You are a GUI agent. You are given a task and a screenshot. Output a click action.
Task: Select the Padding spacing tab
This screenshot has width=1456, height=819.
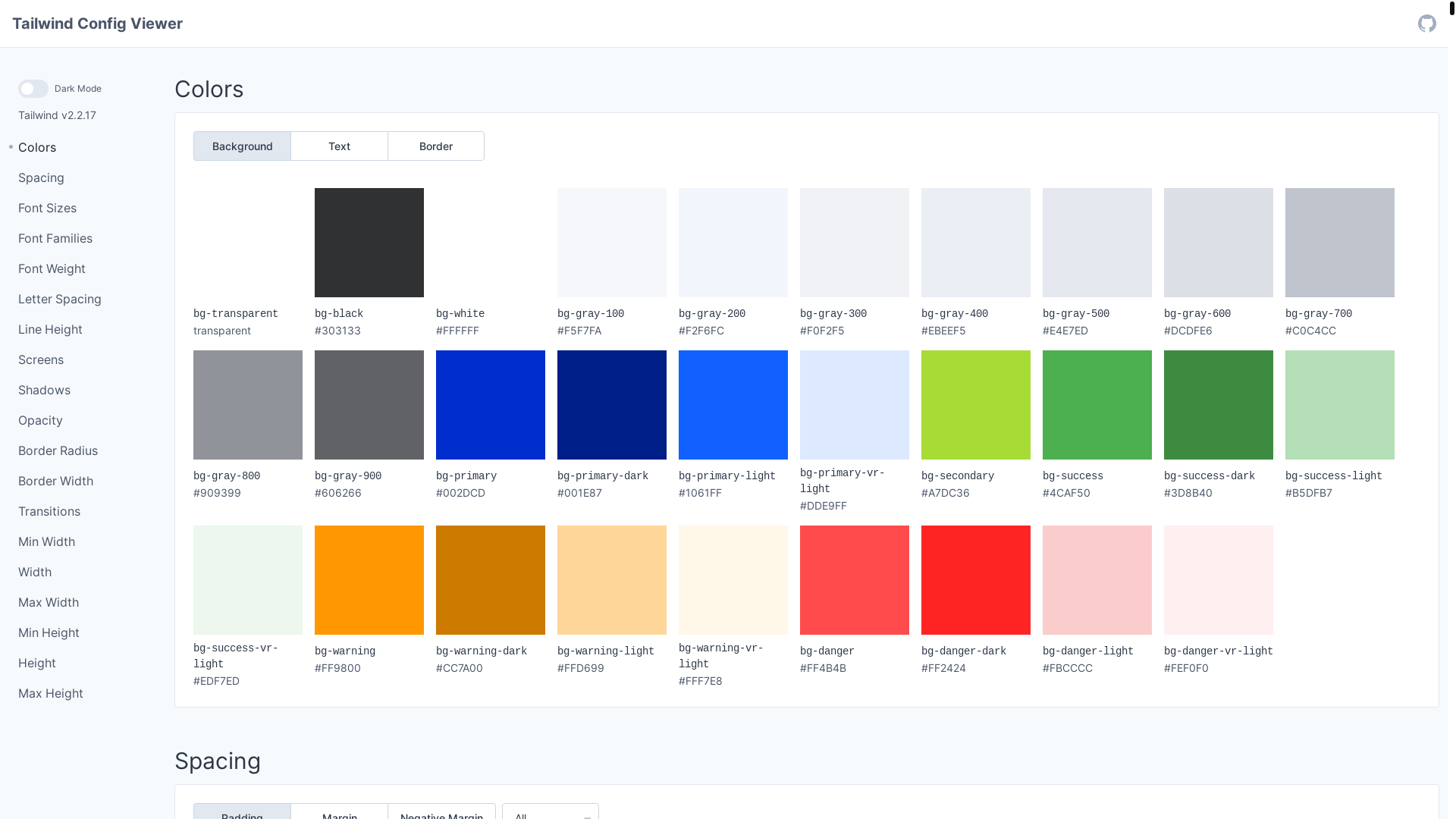click(242, 811)
